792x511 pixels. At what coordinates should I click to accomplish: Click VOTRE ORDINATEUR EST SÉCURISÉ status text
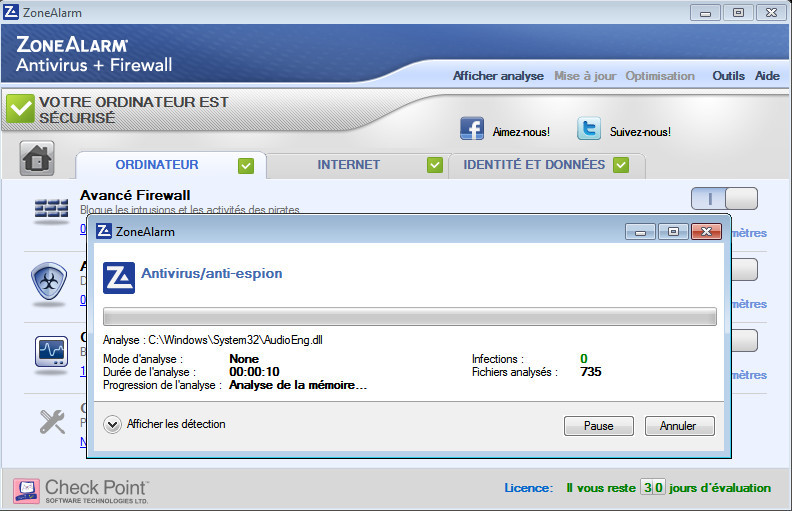click(x=133, y=110)
